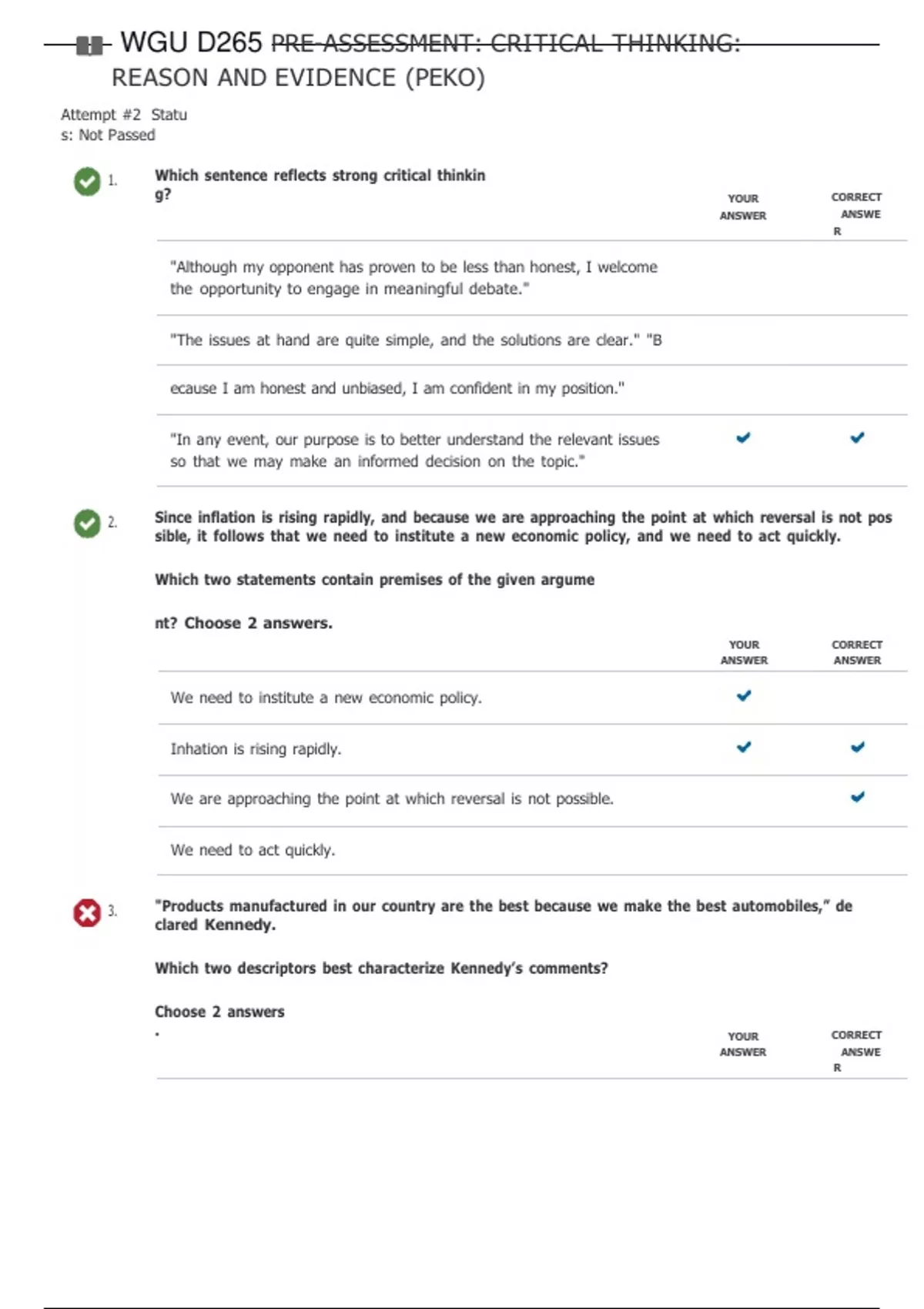Click Your Answer checkmark on inflation rising row
Image resolution: width=924 pixels, height=1309 pixels.
[744, 747]
